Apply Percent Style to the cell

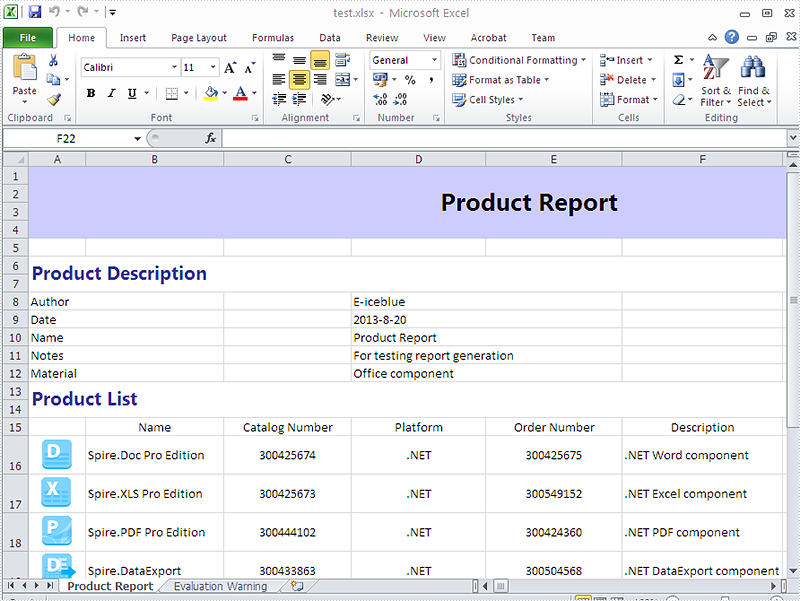pyautogui.click(x=410, y=80)
